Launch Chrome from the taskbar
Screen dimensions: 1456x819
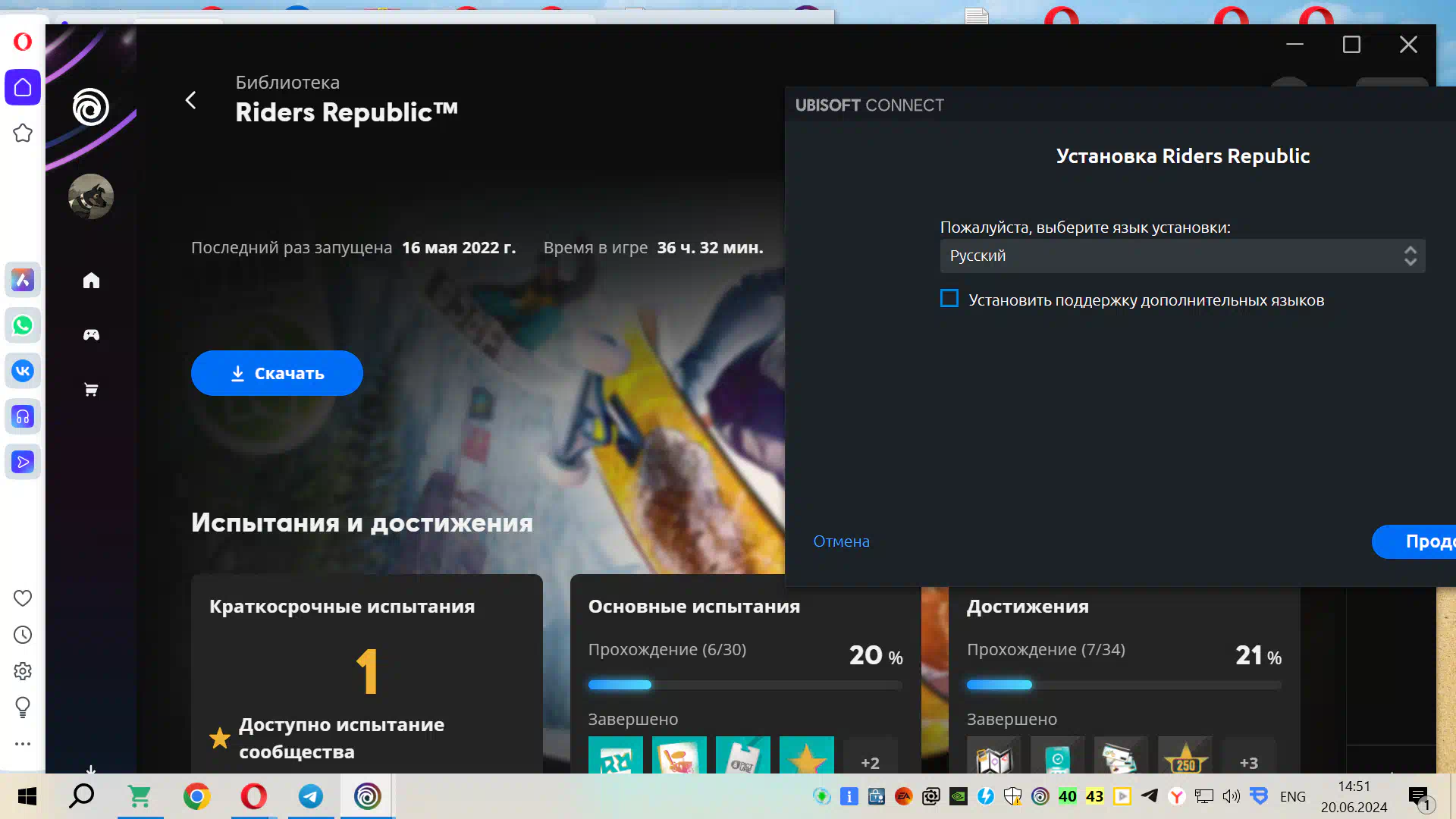coord(196,796)
